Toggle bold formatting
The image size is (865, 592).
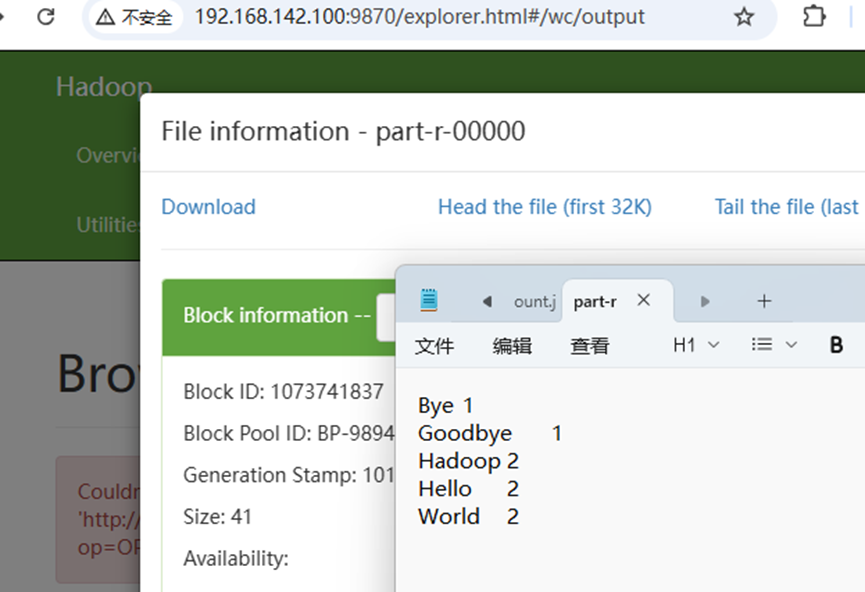coord(836,344)
